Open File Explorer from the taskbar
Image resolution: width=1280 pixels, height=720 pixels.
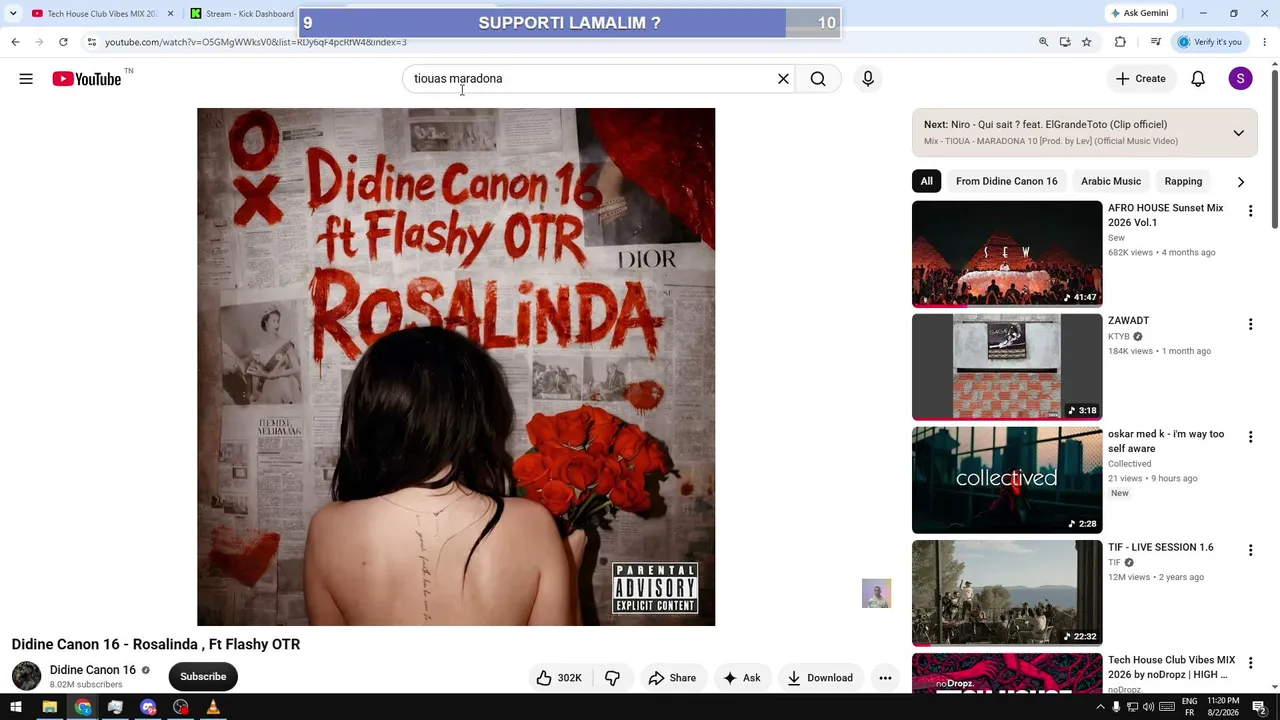[x=49, y=708]
